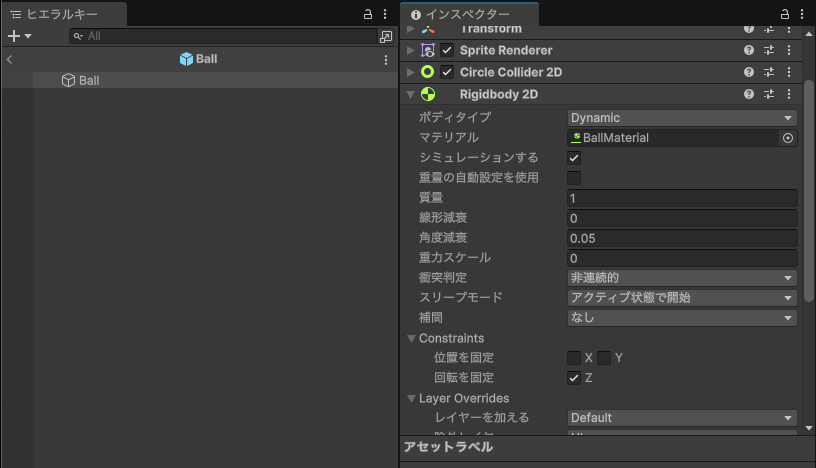Click the アセットラベル header
The height and width of the screenshot is (468, 816).
(448, 447)
